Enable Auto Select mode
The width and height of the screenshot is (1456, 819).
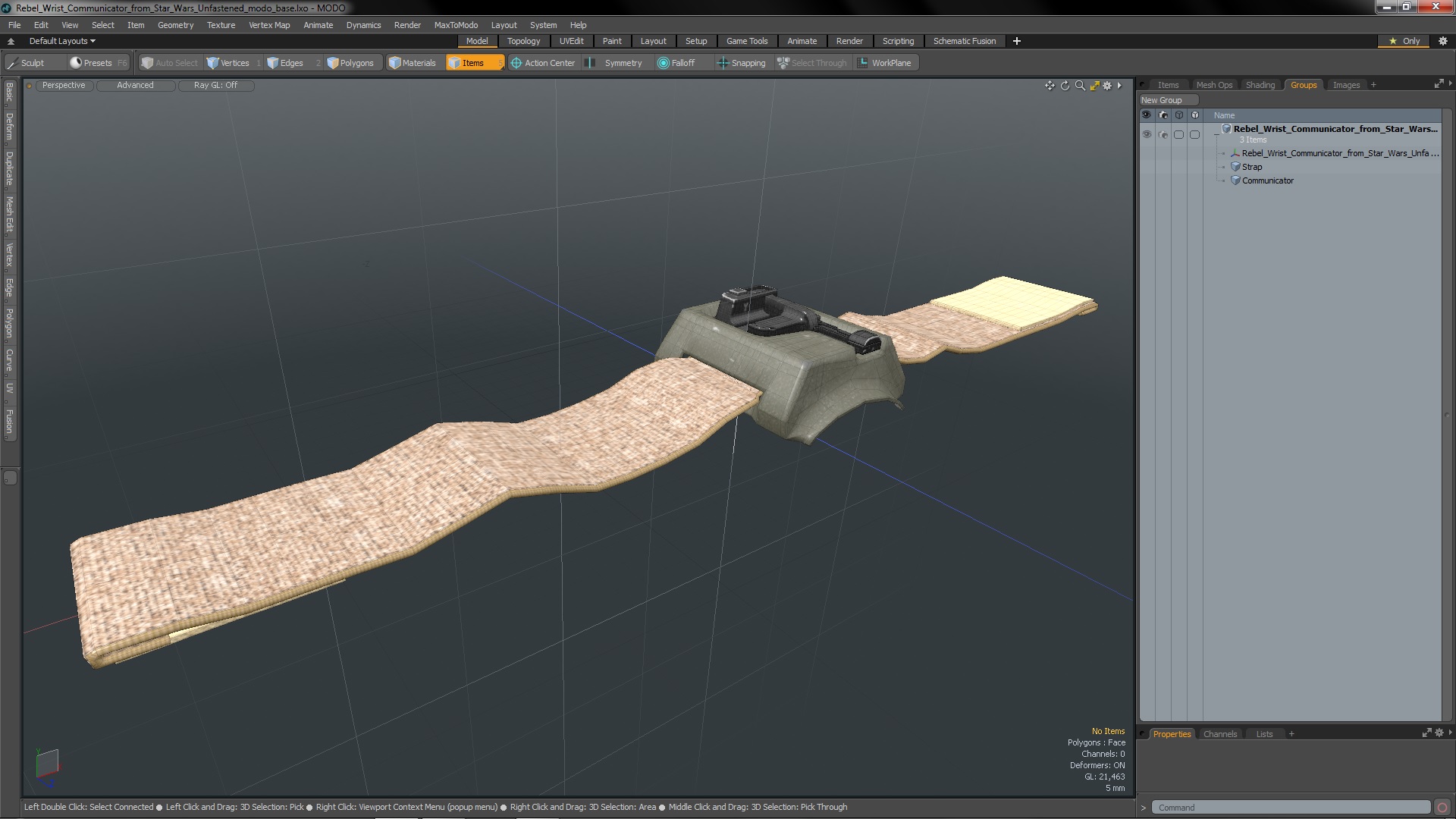(x=169, y=63)
